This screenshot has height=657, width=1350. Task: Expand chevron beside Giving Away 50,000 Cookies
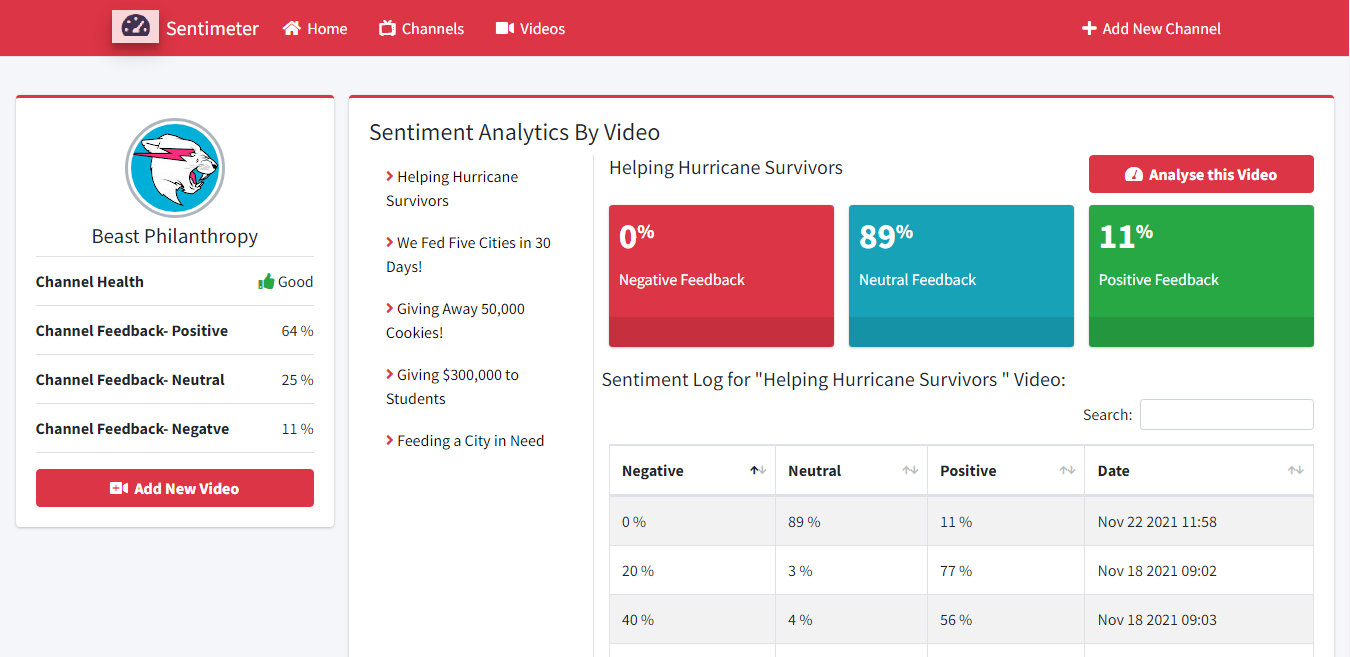(x=390, y=308)
